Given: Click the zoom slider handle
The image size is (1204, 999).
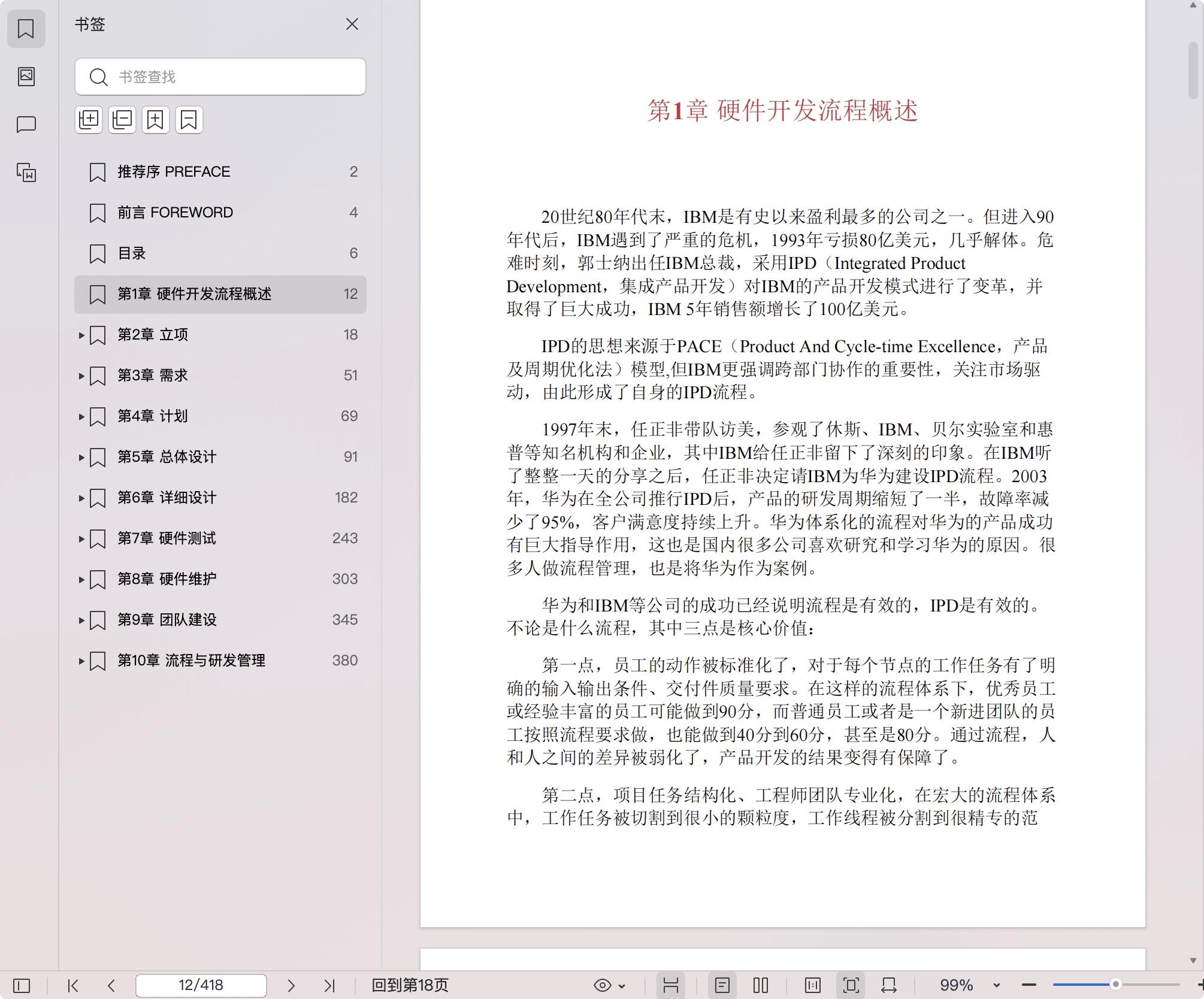Looking at the screenshot, I should (1115, 985).
